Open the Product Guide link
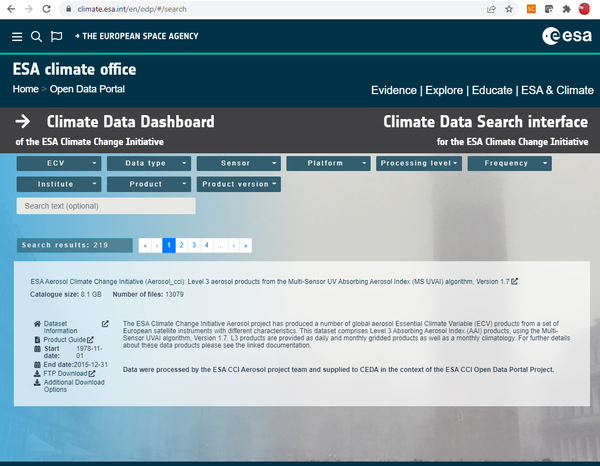Screen dimensions: 600x466 64,340
